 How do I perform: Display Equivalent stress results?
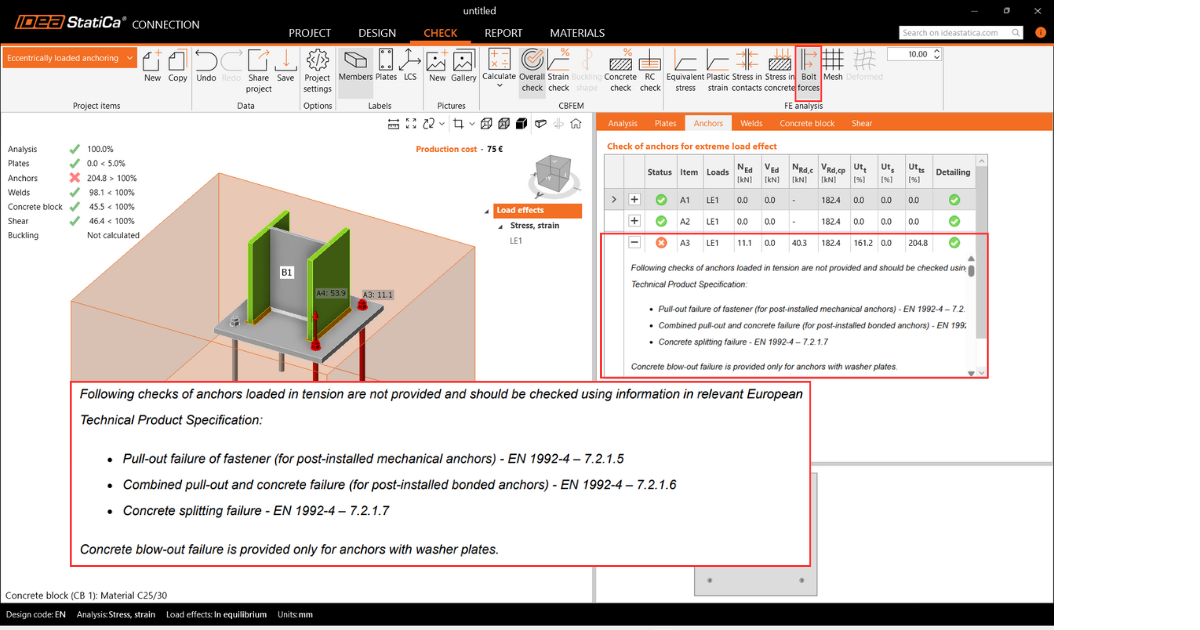click(x=685, y=71)
